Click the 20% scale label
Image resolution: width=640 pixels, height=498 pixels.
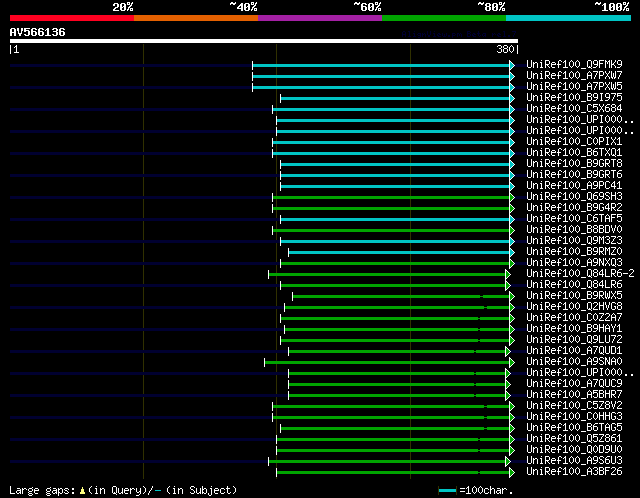[123, 7]
